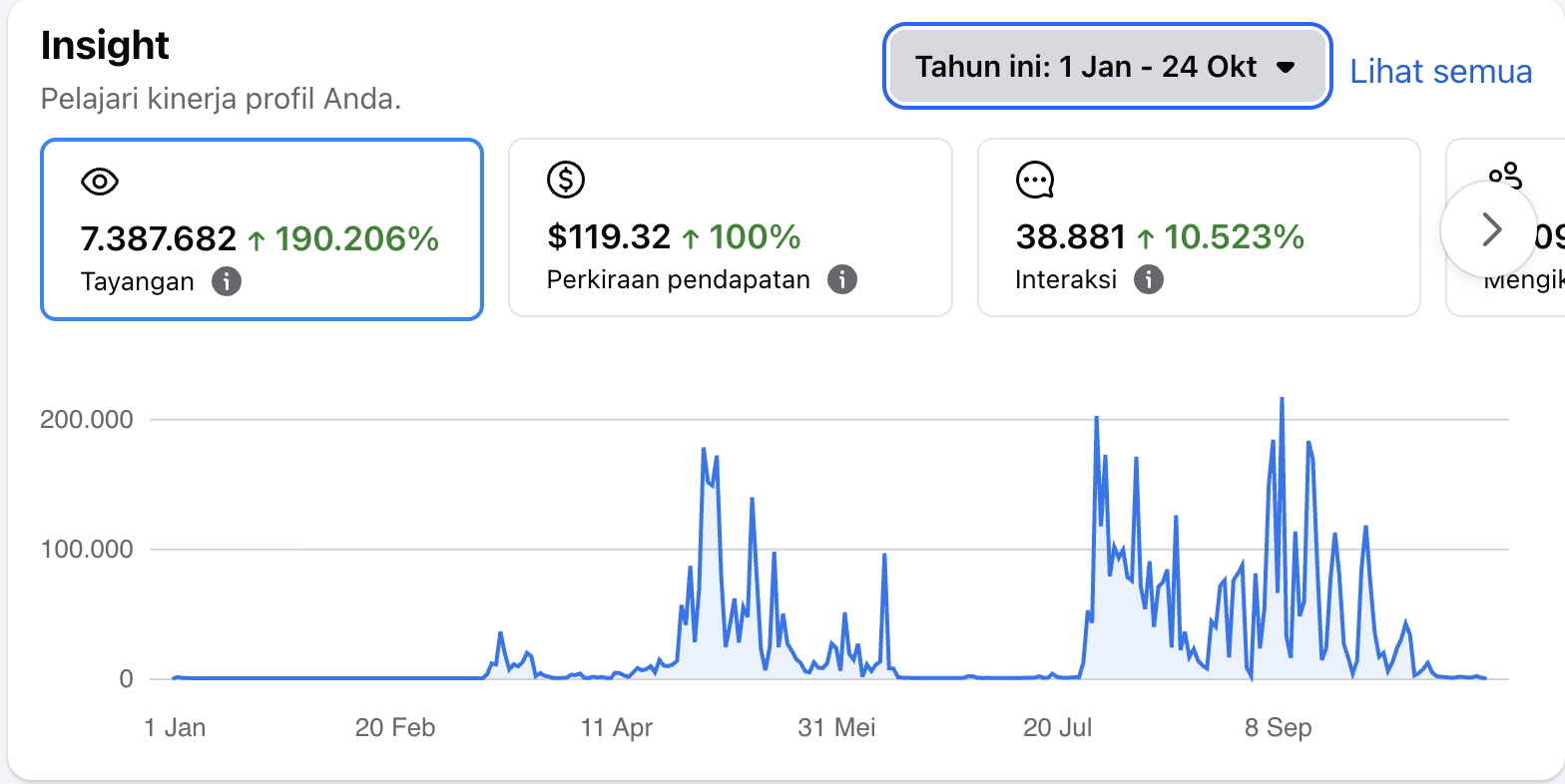Click the chat bubble icon in Interaksi card
The image size is (1565, 784).
click(1035, 180)
